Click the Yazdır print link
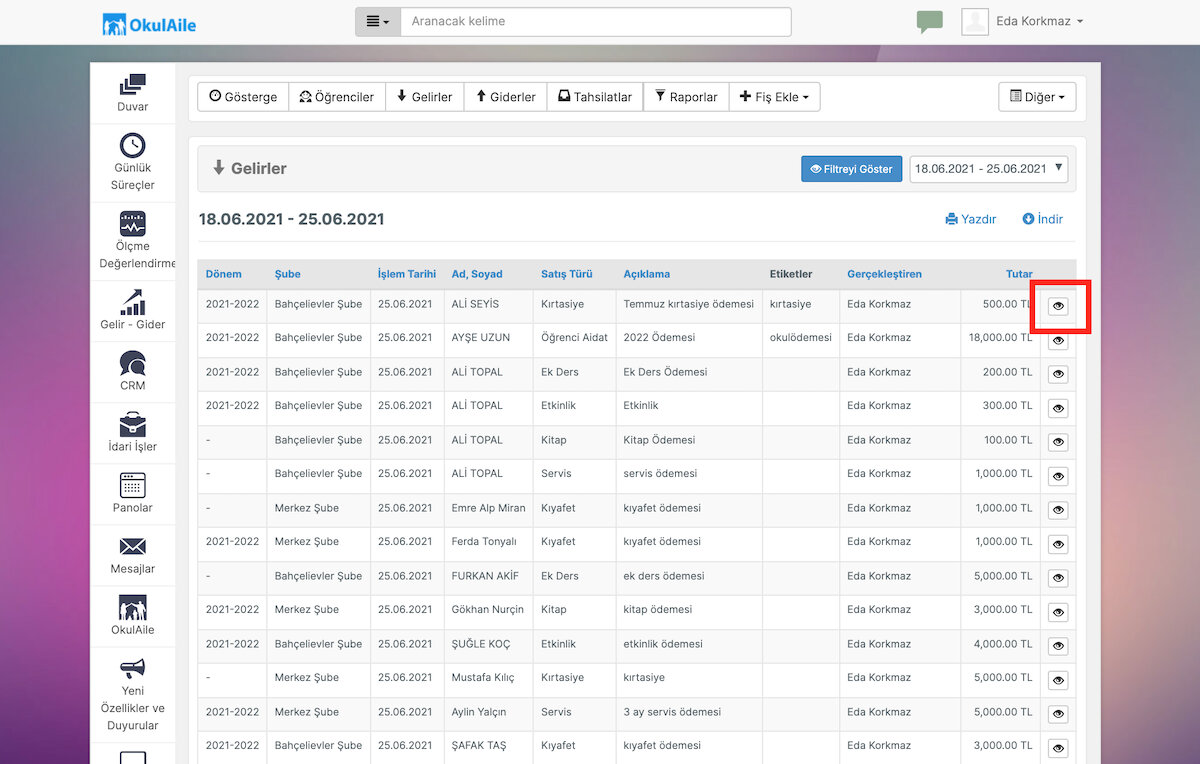This screenshot has width=1200, height=764. 971,219
